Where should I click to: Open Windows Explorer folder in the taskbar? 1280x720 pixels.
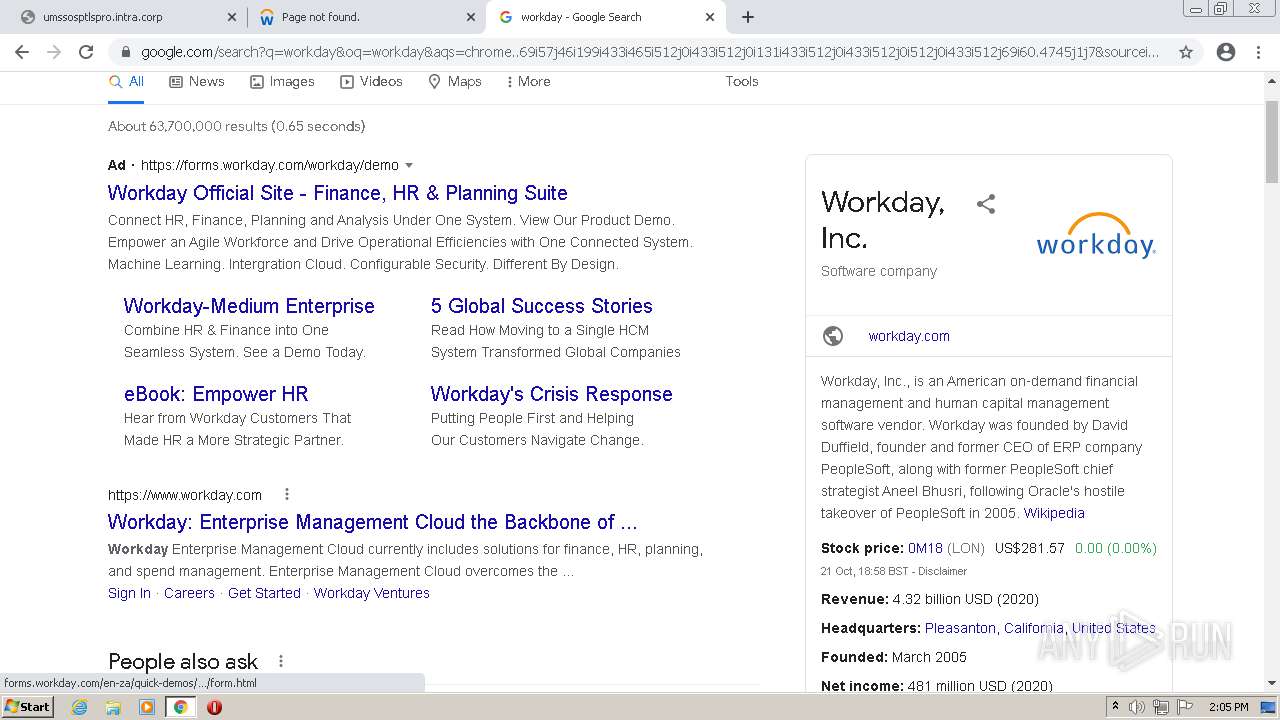click(x=113, y=707)
